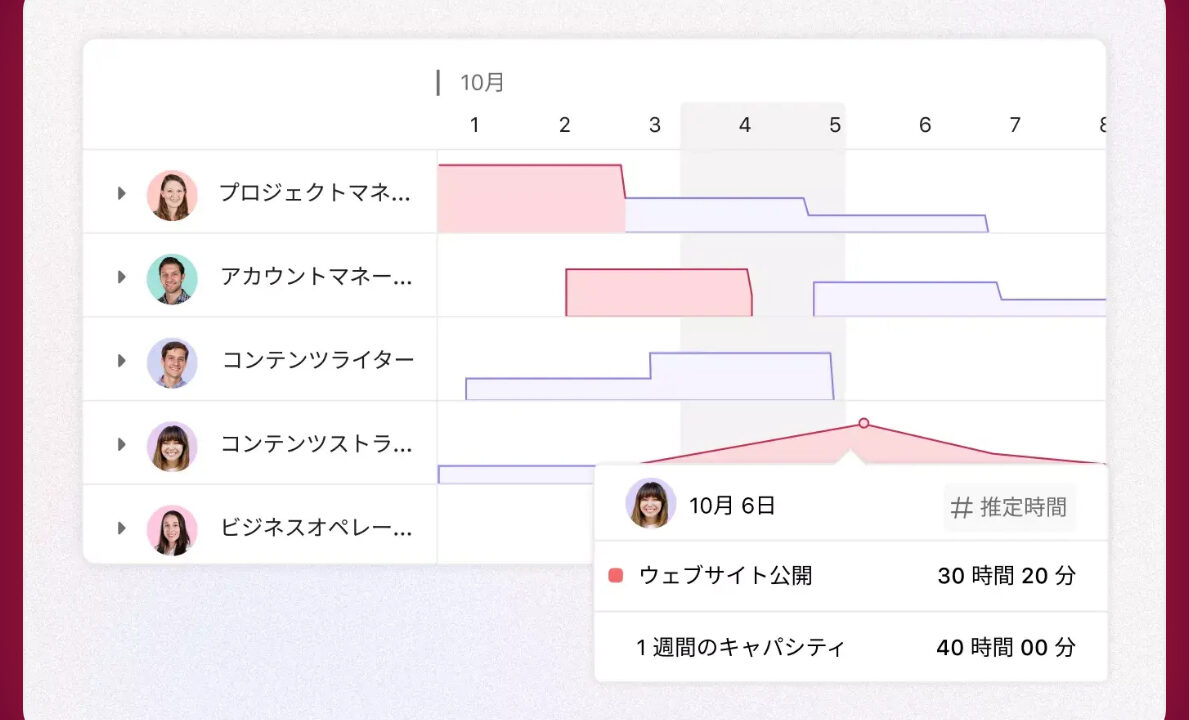Click the red square beside ウェブサイト公開
This screenshot has height=720, width=1189.
(x=616, y=576)
